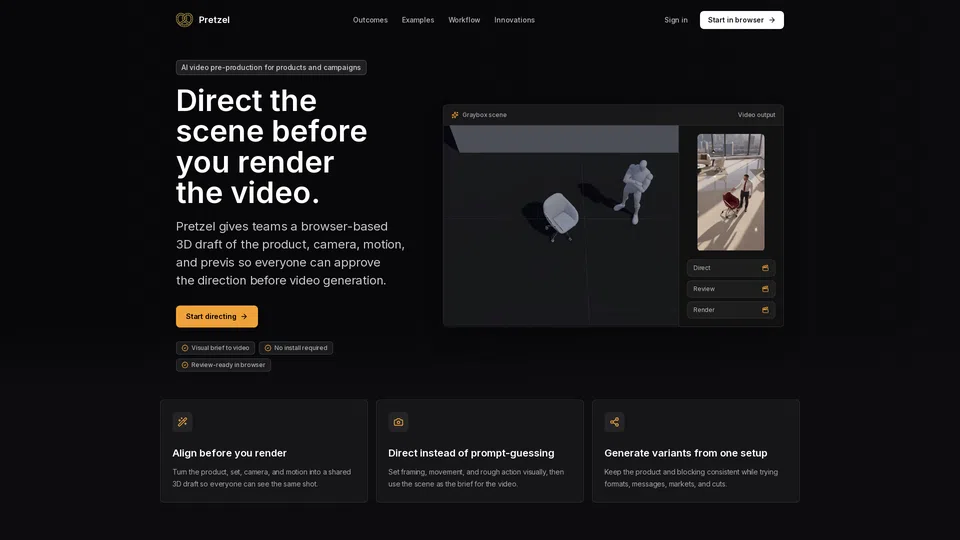960x540 pixels.
Task: Click the share icon in Generate variants card
Action: [614, 422]
